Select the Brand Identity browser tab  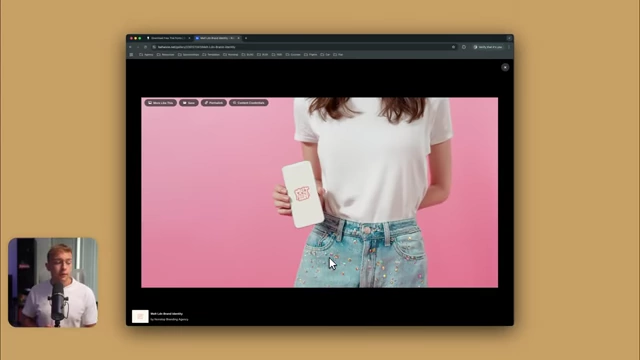click(x=217, y=38)
